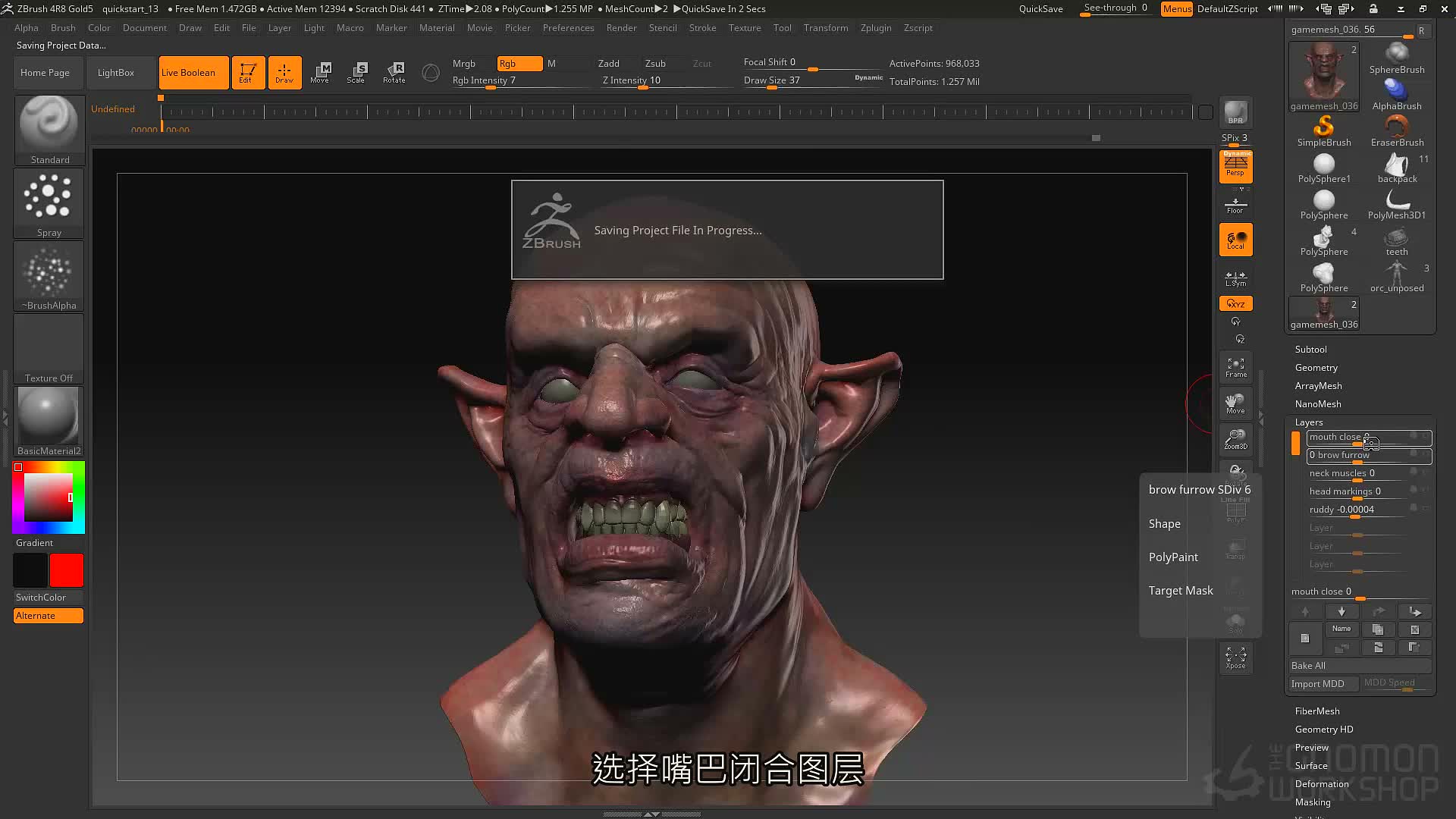Screen dimensions: 1456x819
Task: Toggle Persp perspective view
Action: 1235,166
